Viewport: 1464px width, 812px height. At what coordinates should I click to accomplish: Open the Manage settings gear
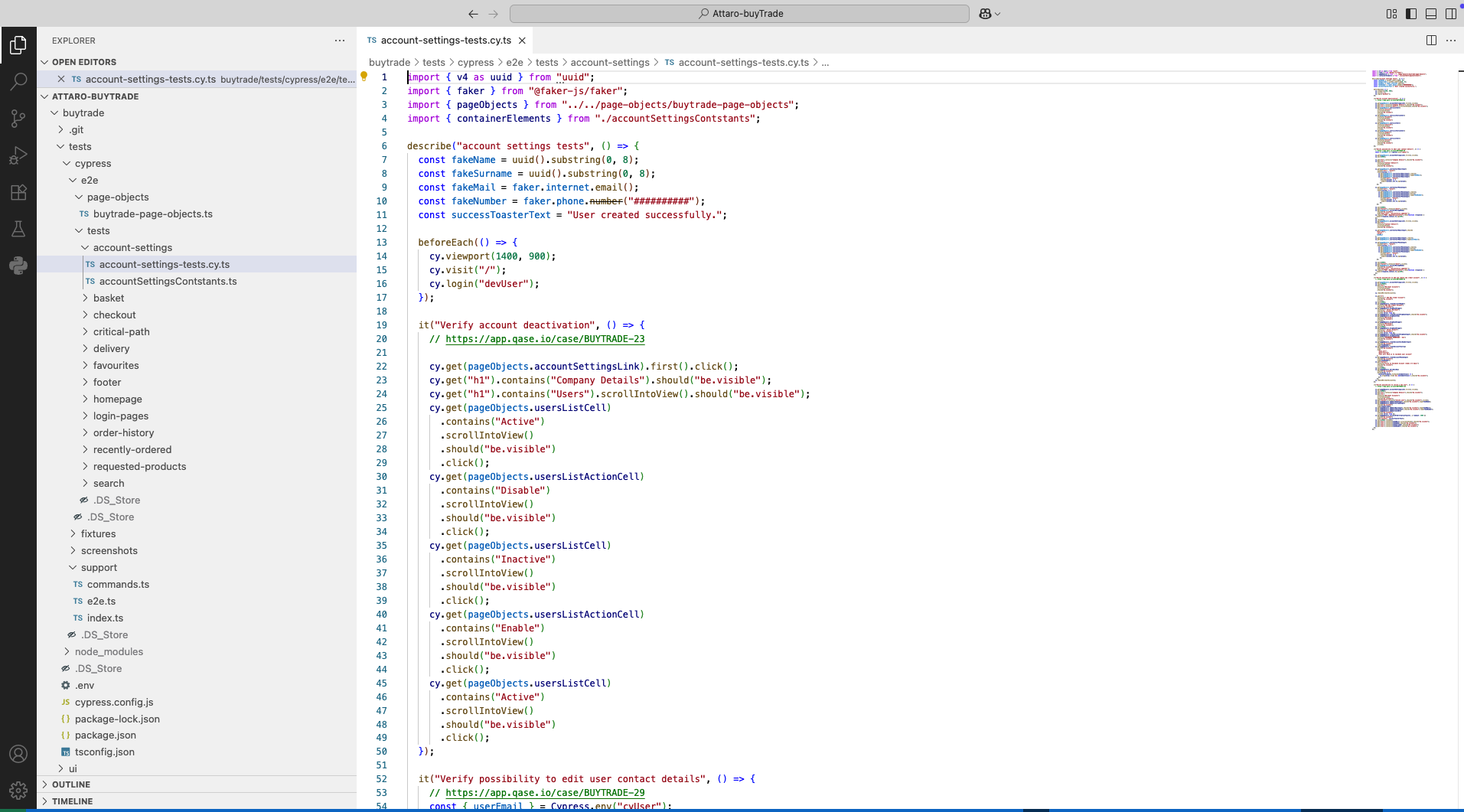pos(18,790)
